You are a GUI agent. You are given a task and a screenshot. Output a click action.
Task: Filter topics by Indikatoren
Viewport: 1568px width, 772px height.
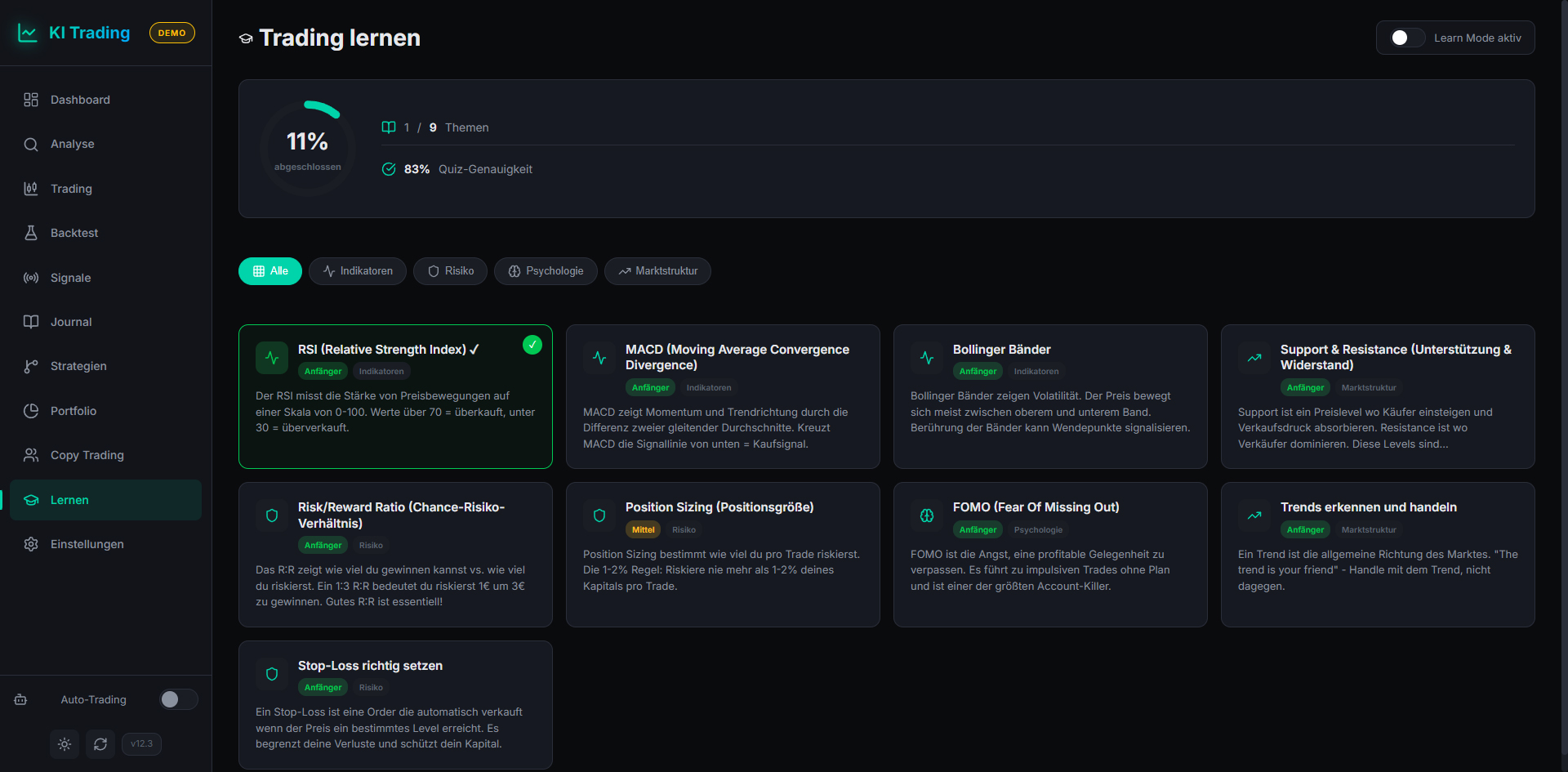358,271
